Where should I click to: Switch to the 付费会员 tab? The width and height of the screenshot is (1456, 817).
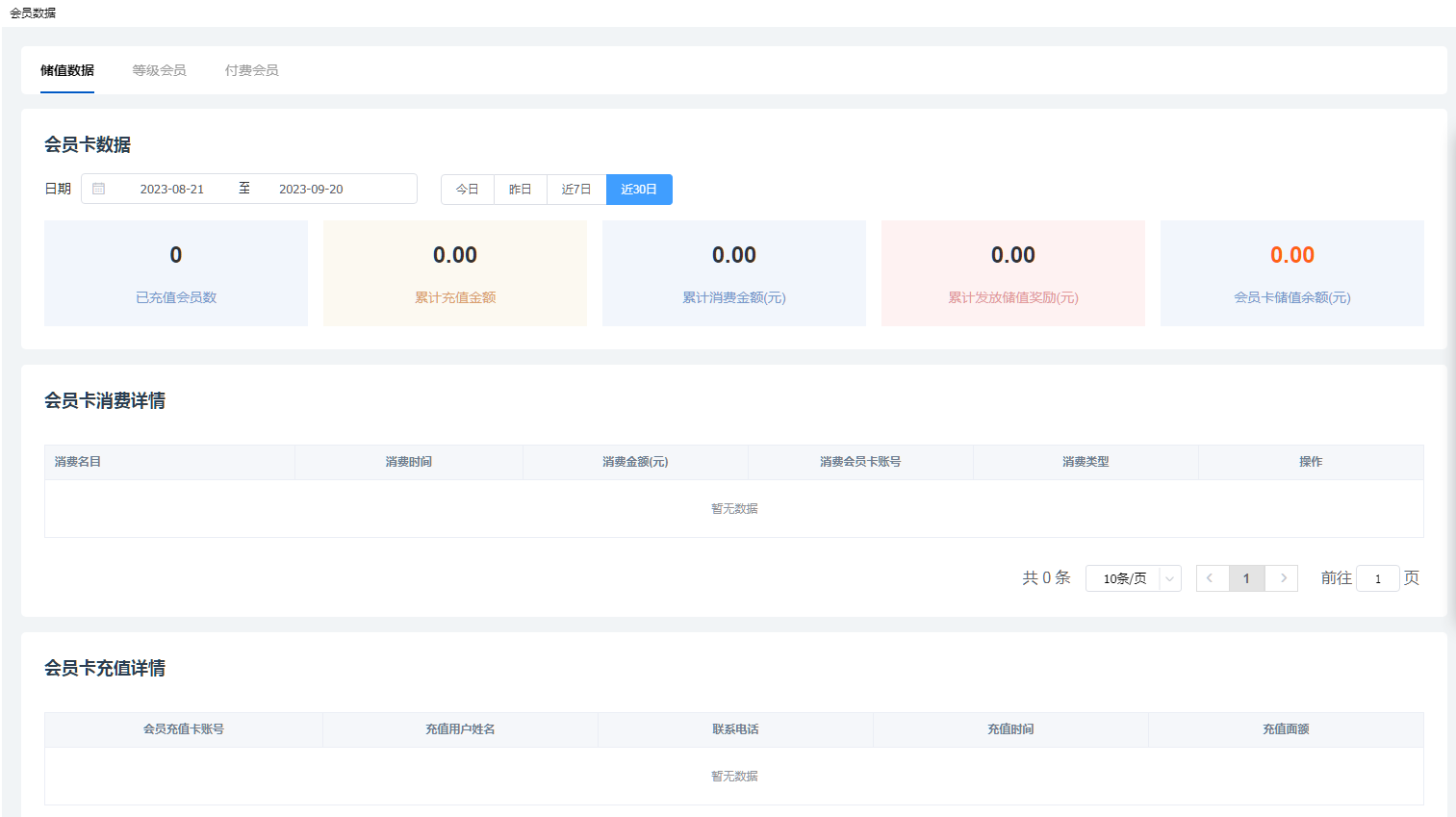252,70
